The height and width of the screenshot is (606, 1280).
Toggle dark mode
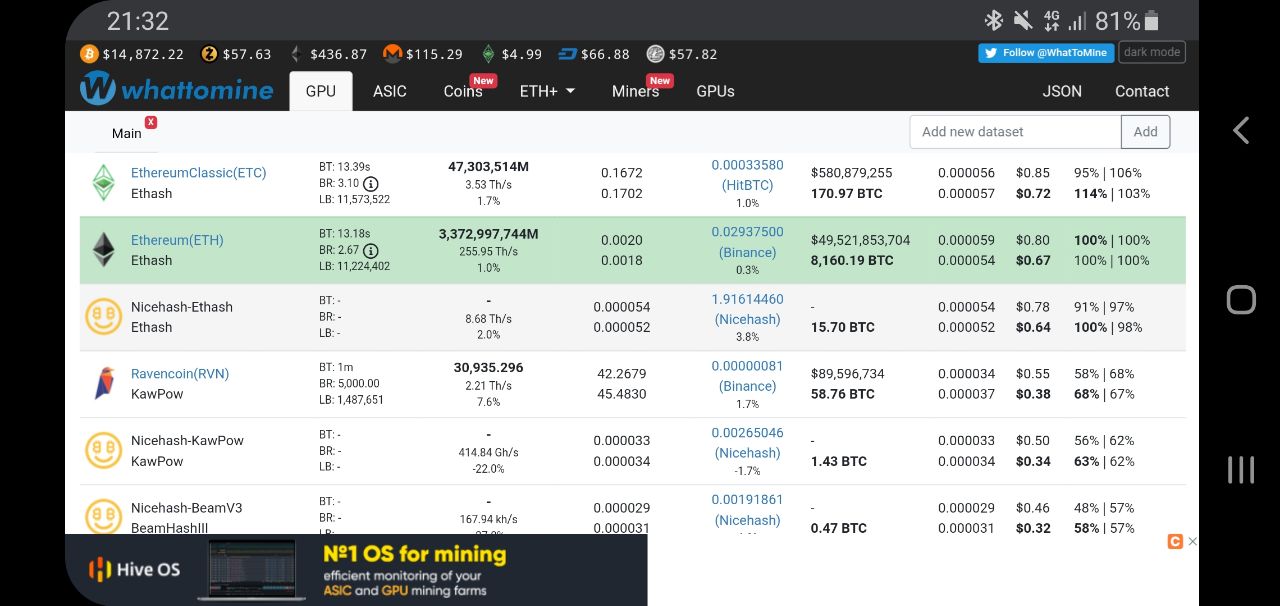point(1152,52)
